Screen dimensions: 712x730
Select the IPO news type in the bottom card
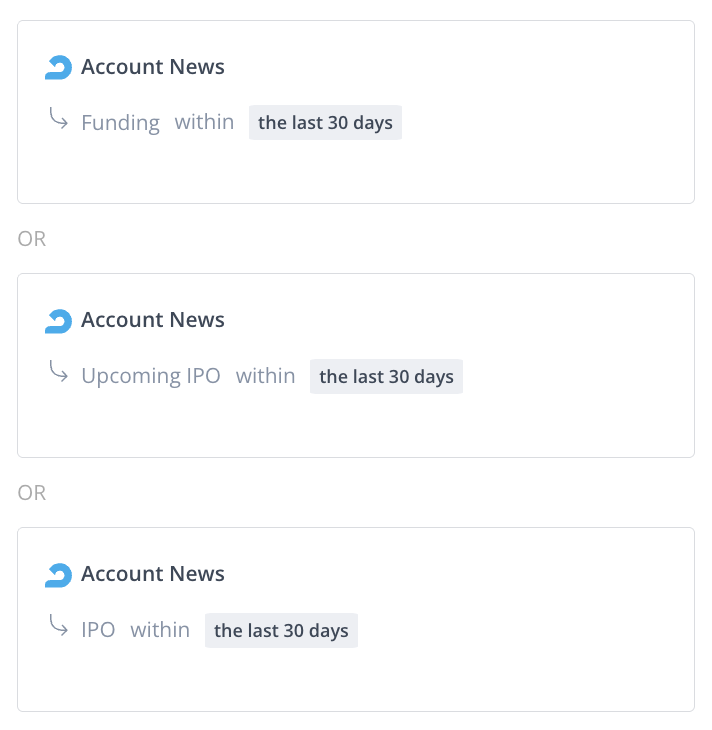click(98, 630)
